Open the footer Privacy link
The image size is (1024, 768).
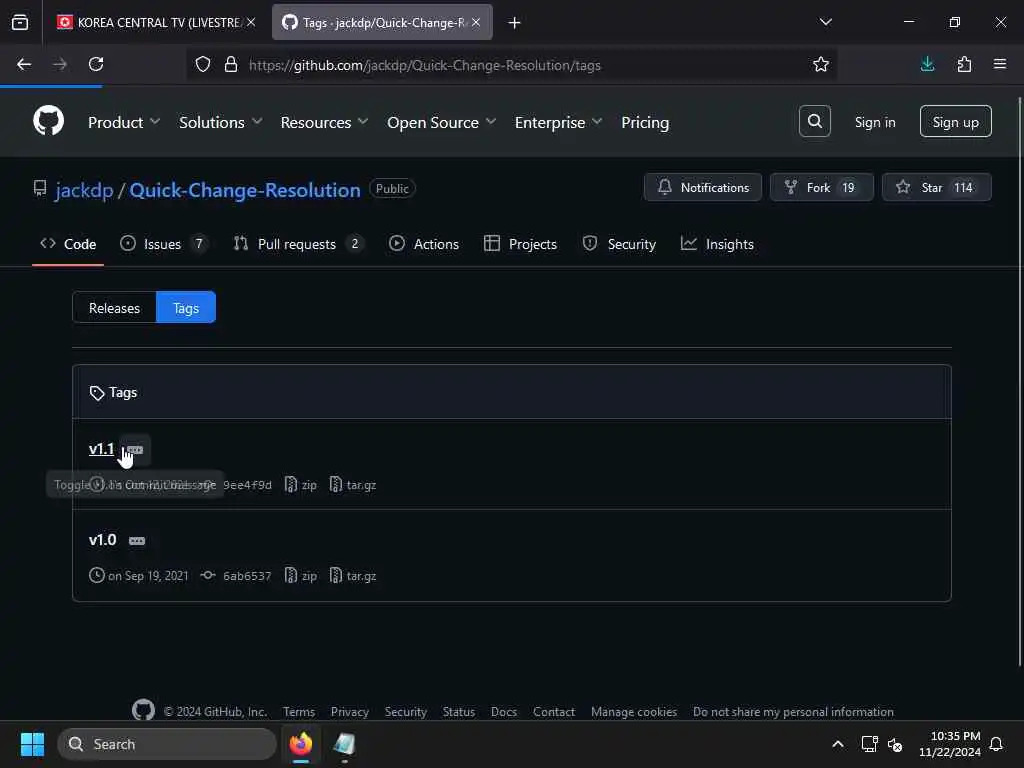point(349,711)
